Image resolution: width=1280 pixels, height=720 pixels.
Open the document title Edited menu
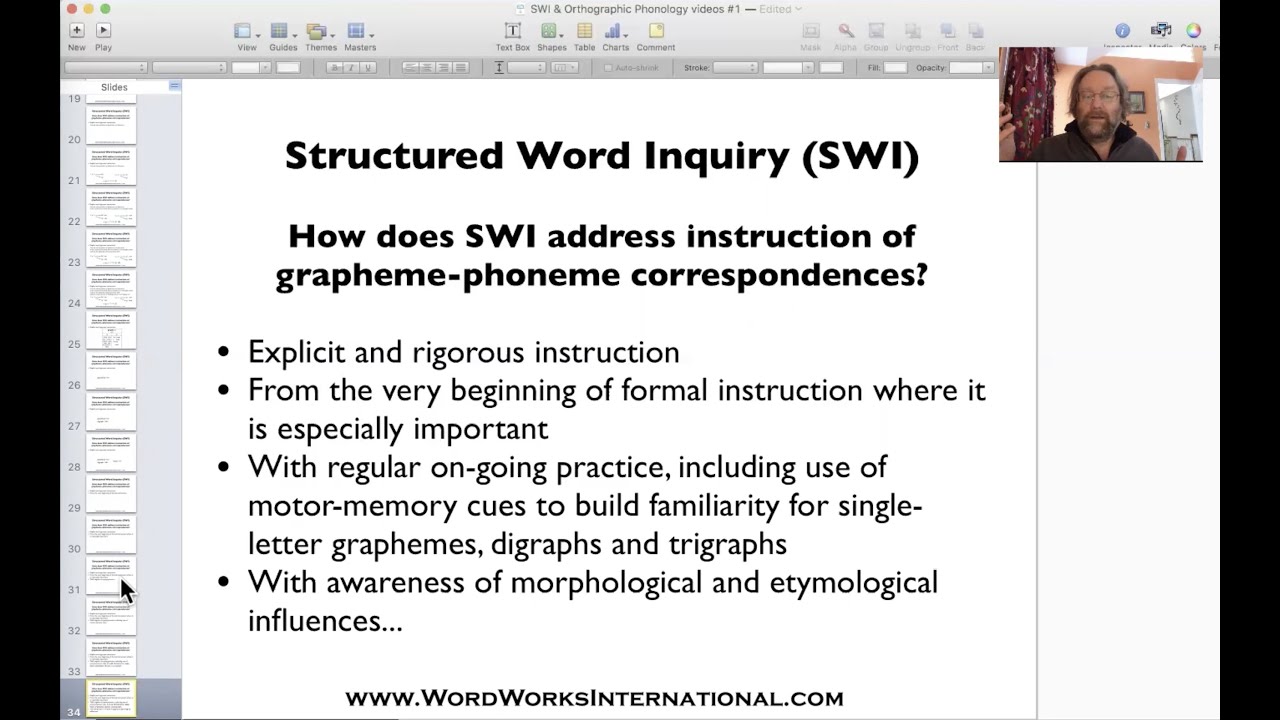click(780, 9)
